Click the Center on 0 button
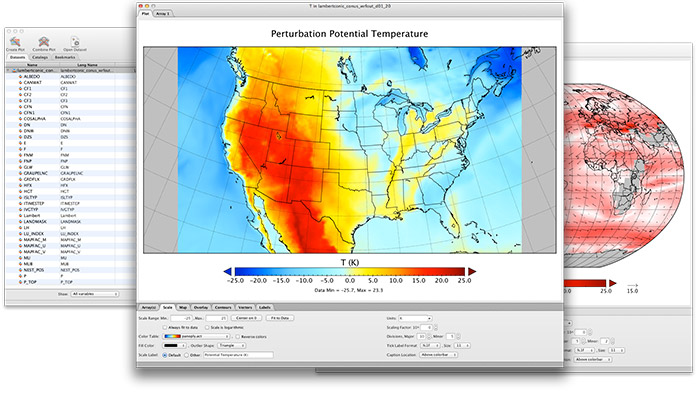The image size is (700, 394). [x=246, y=318]
